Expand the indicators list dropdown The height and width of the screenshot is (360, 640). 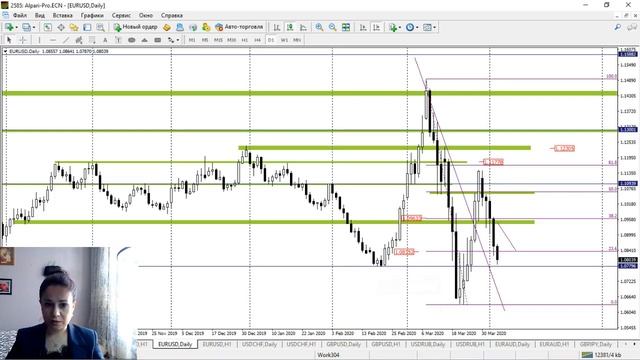coord(399,27)
